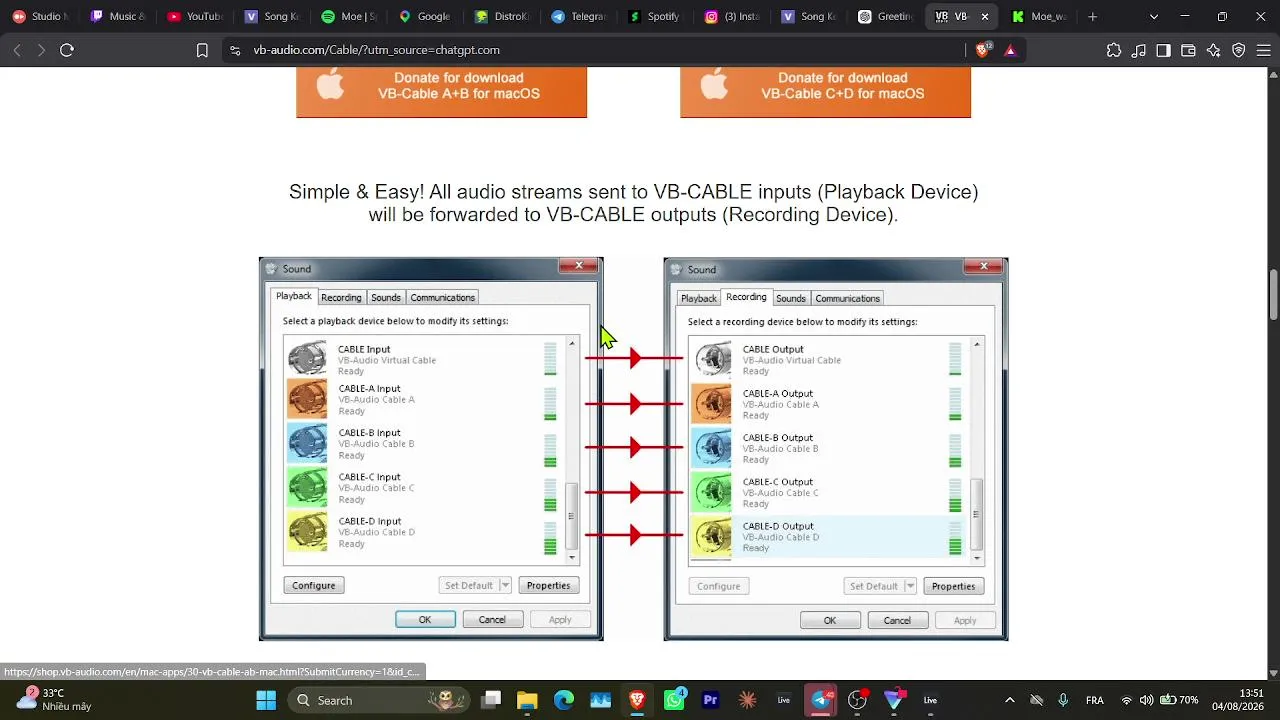The width and height of the screenshot is (1280, 720).
Task: Click Donate for download VB-Cable A+B for macOS
Action: coord(441,91)
